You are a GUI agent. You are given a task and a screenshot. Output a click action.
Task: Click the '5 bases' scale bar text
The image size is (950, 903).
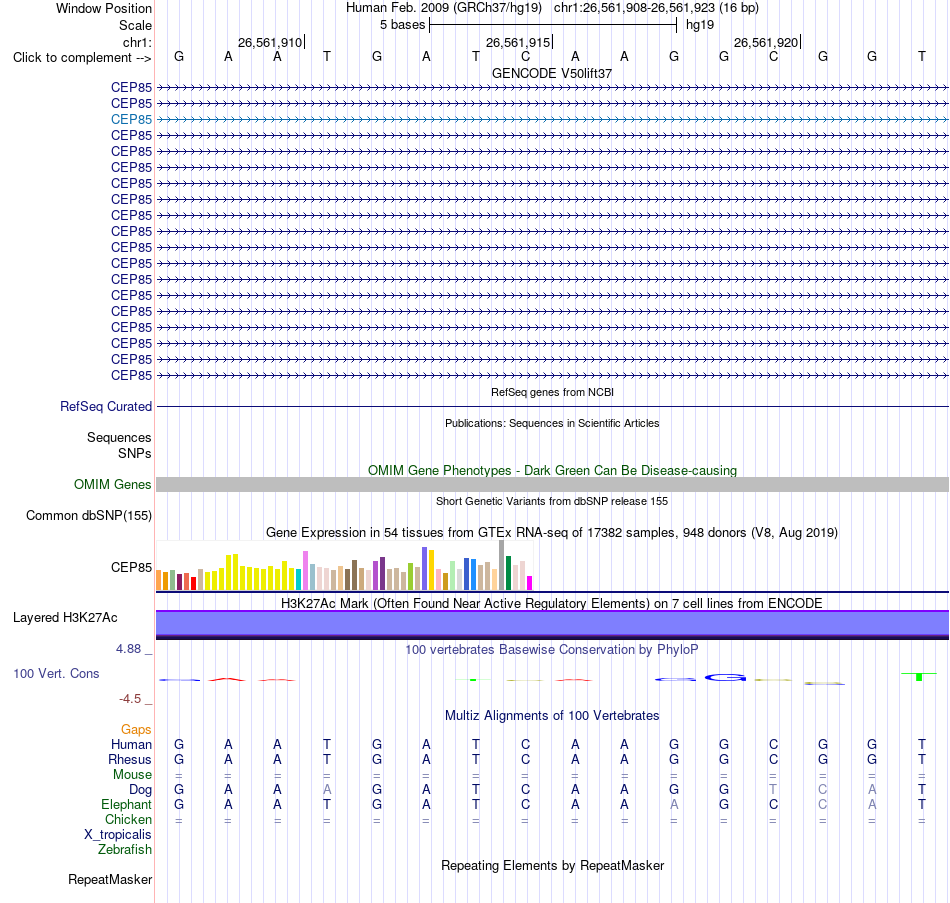[x=402, y=25]
